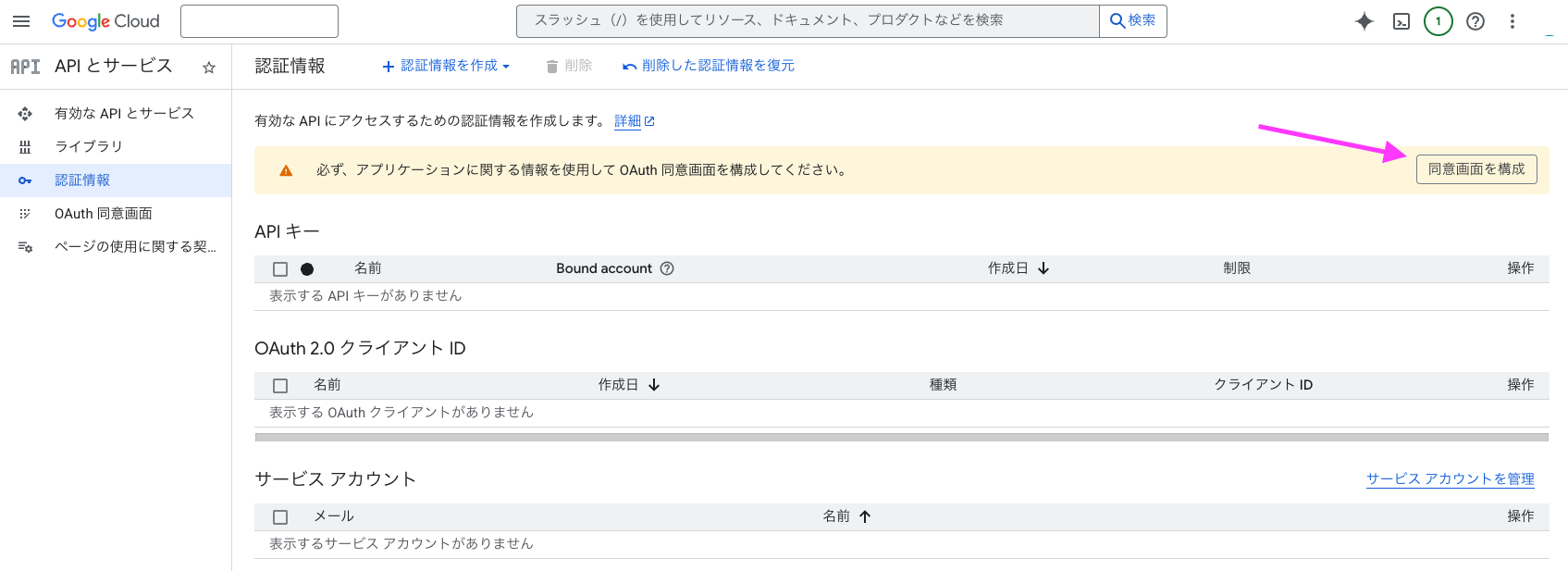Screen dimensions: 1568x571
Task: Open the project selector box
Action: [259, 21]
